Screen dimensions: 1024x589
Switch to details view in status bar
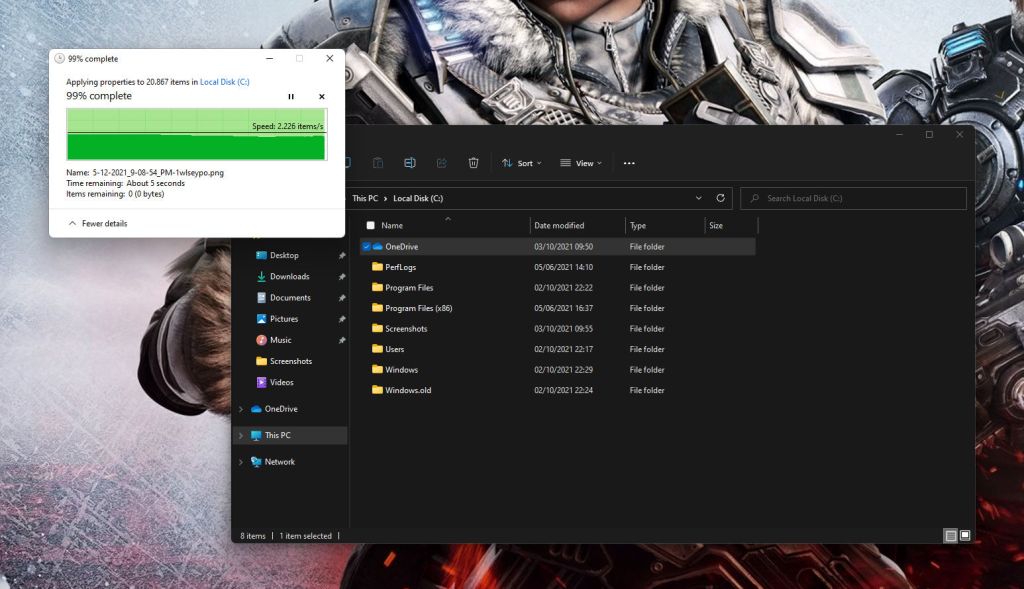[950, 536]
